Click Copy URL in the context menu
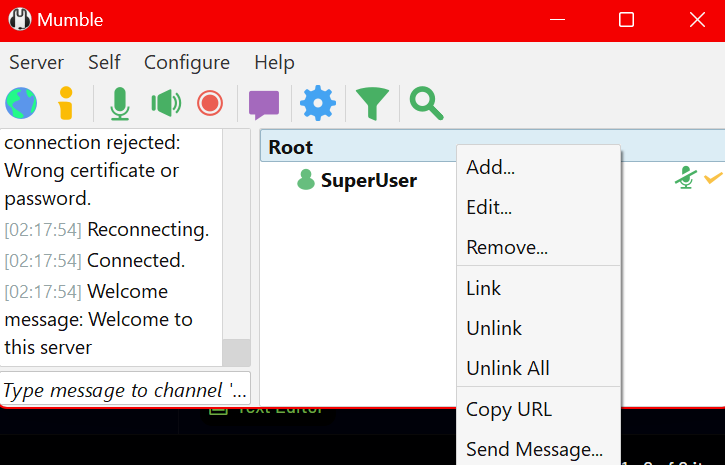The height and width of the screenshot is (465, 725). coord(509,409)
